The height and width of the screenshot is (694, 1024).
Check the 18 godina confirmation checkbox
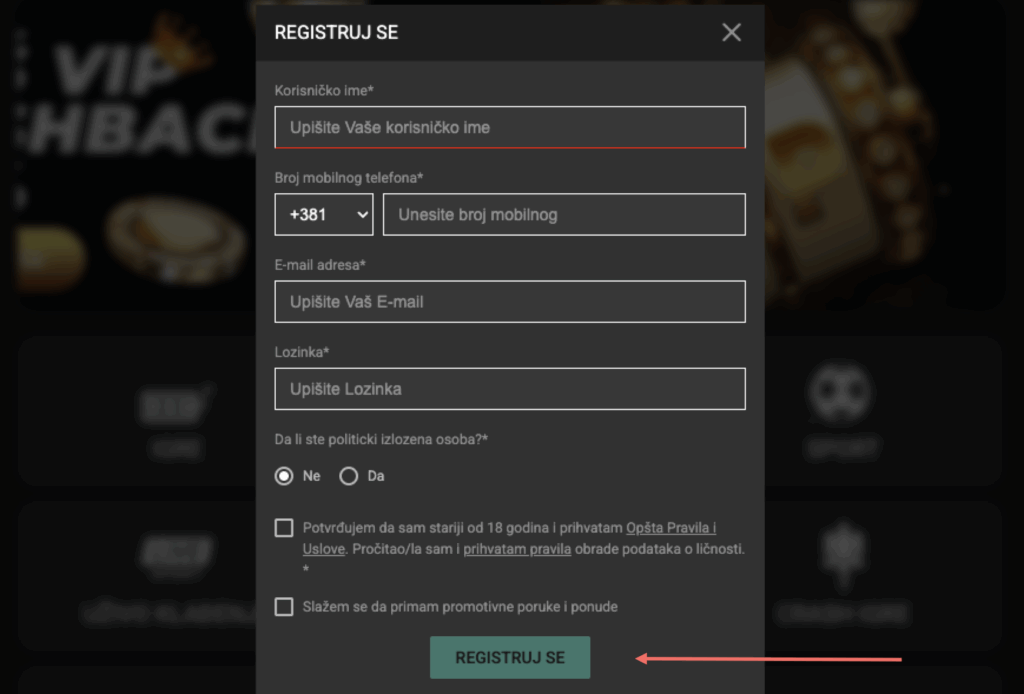[284, 528]
